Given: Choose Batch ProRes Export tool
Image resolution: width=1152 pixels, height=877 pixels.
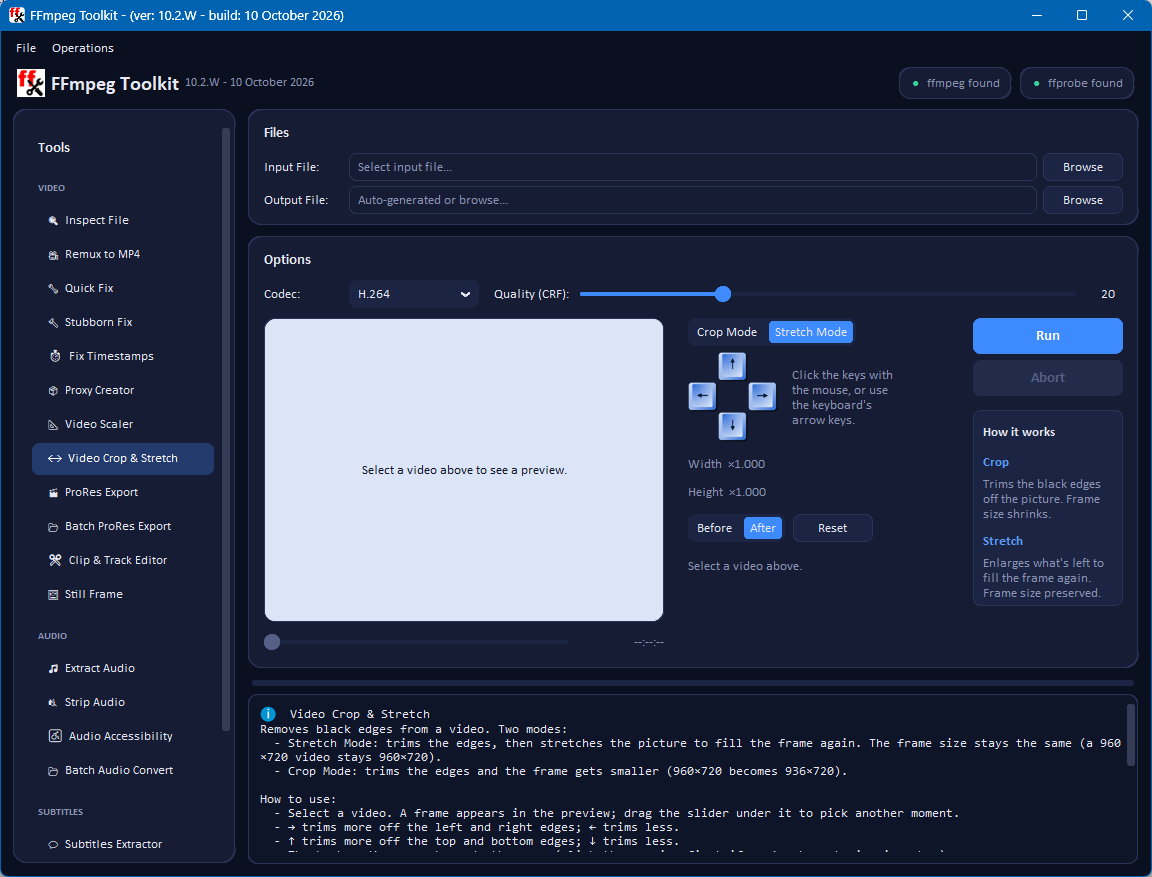Looking at the screenshot, I should [x=123, y=526].
